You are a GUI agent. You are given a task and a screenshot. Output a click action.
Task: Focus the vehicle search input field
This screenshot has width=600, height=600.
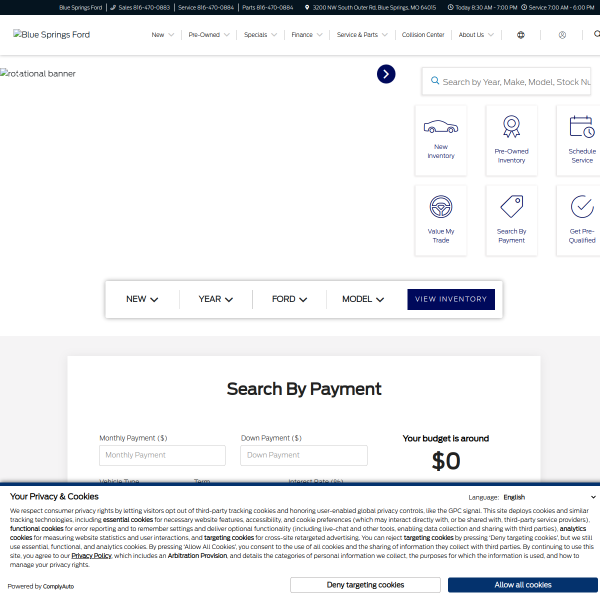506,81
